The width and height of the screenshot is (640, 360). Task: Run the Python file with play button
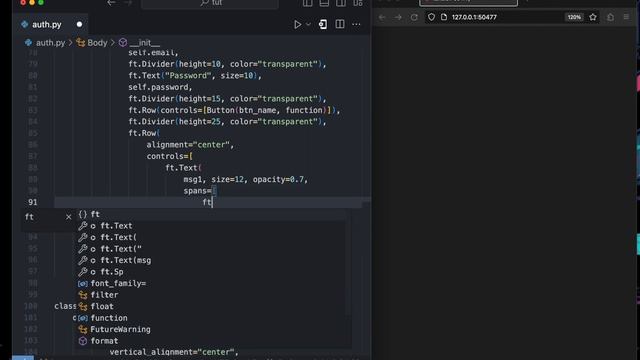pyautogui.click(x=298, y=24)
